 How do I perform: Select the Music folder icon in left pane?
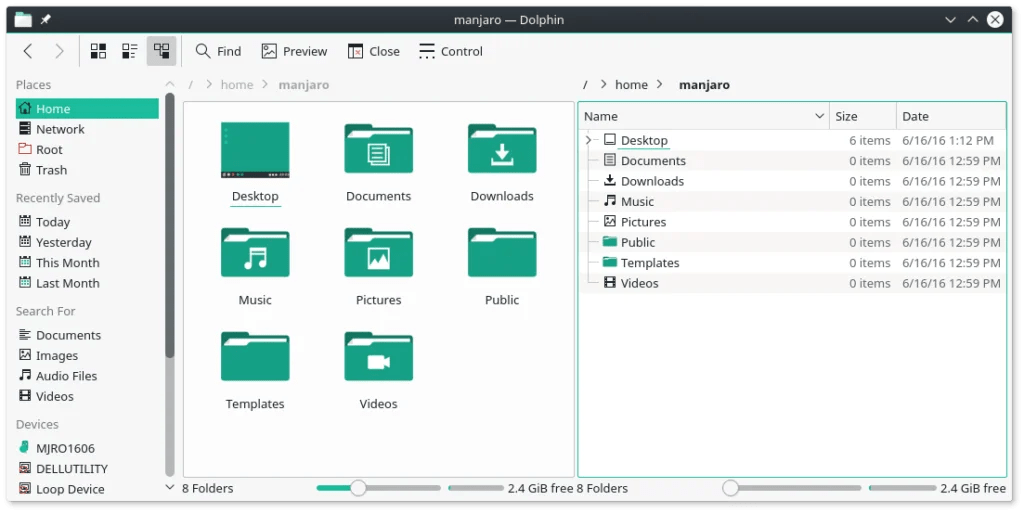[x=255, y=253]
